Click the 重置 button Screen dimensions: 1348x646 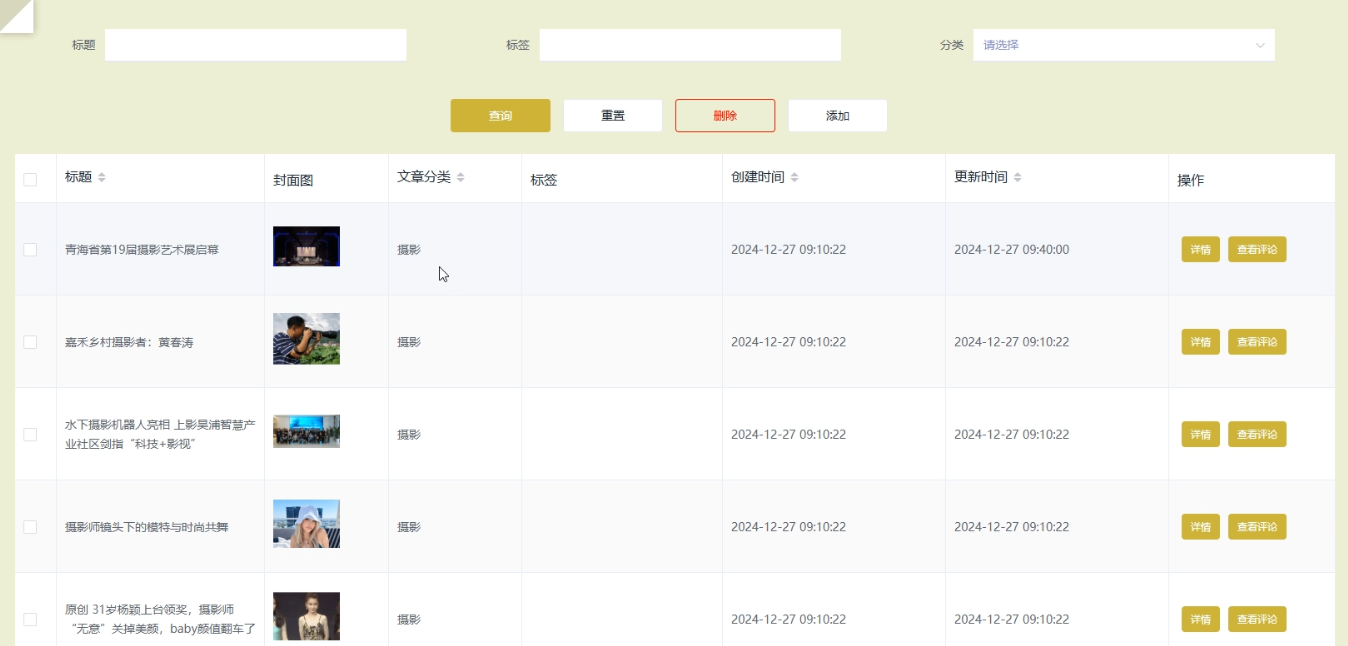tap(613, 116)
